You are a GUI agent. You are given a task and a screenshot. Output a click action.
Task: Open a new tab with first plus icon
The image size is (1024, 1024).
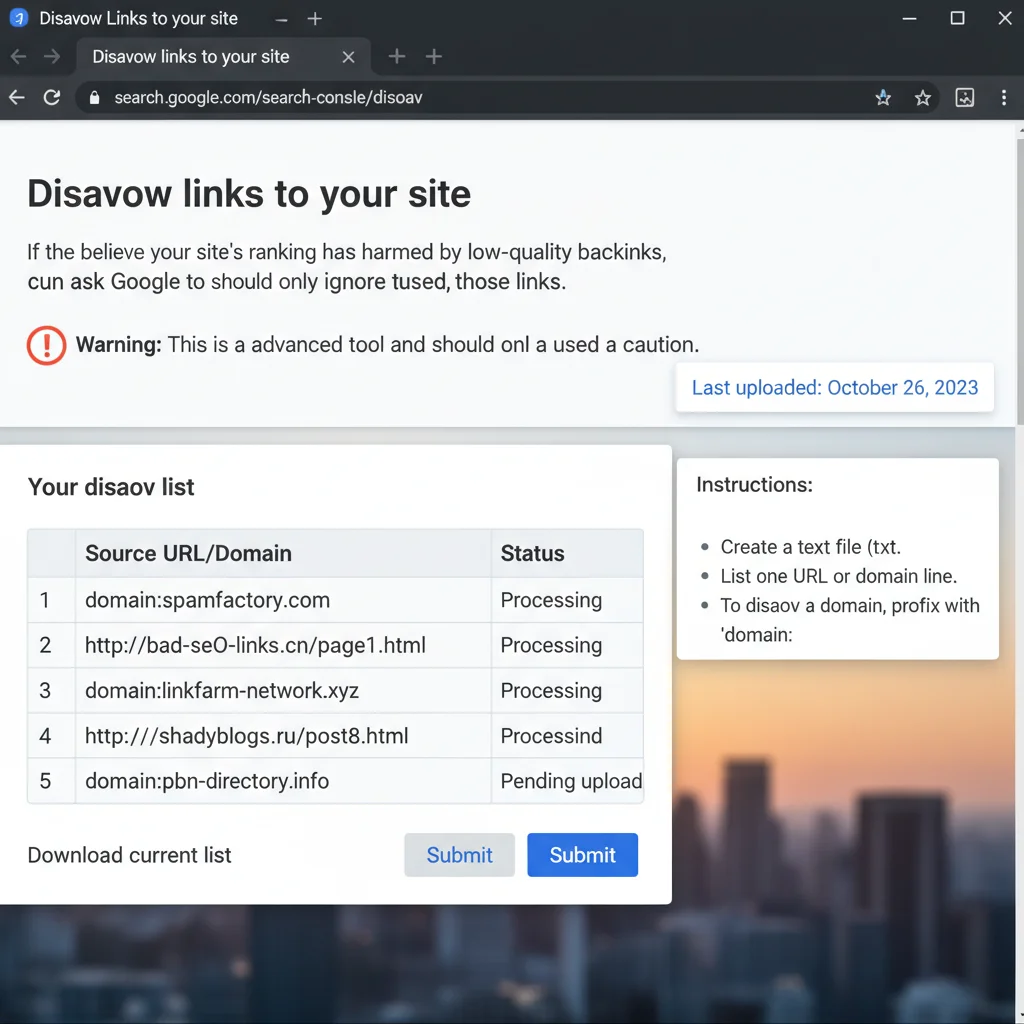[396, 57]
